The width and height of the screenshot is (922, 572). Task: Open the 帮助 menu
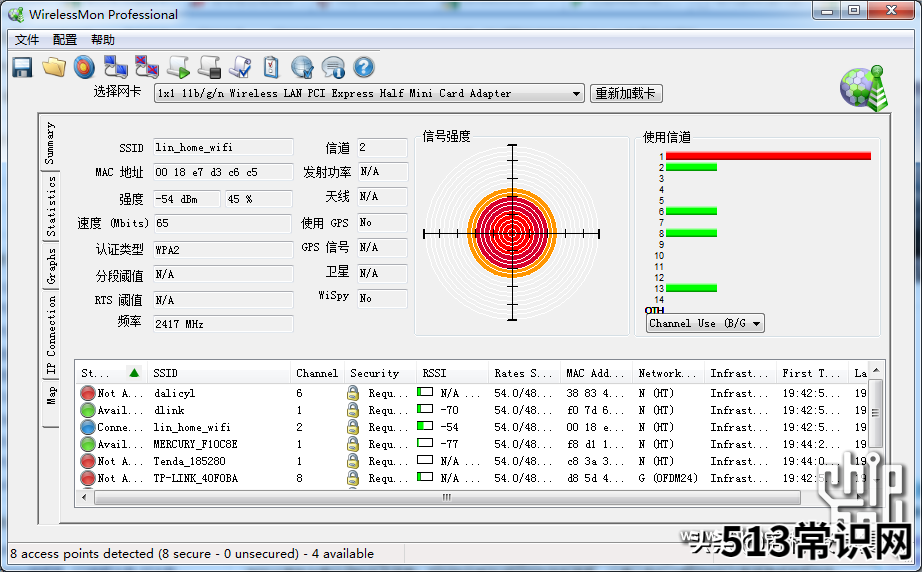[103, 39]
